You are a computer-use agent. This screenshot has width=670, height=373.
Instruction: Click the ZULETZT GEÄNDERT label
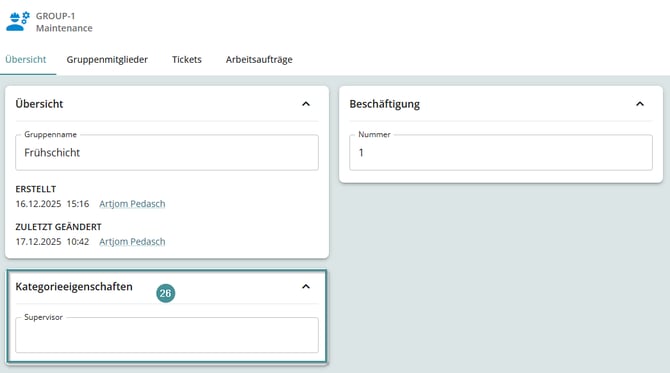click(59, 227)
